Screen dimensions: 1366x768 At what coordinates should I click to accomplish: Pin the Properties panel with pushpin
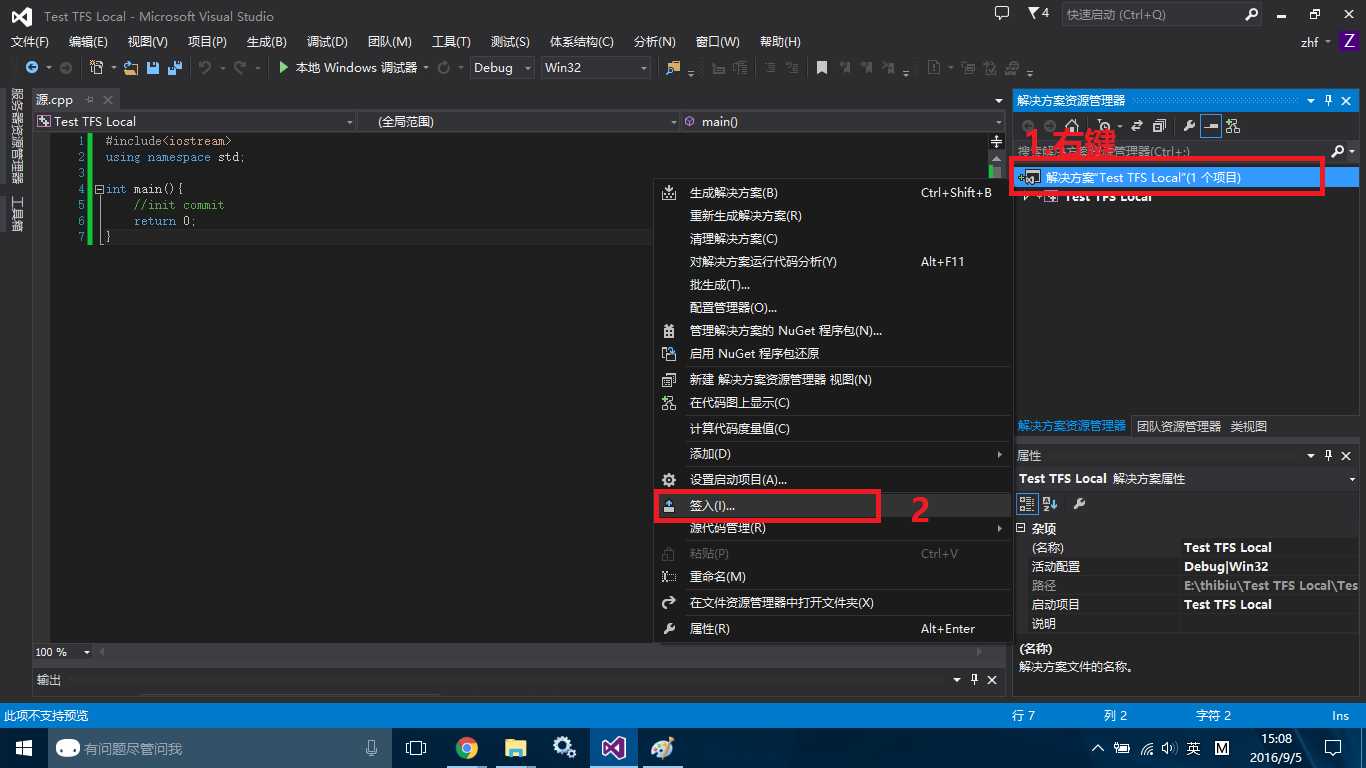(1329, 456)
